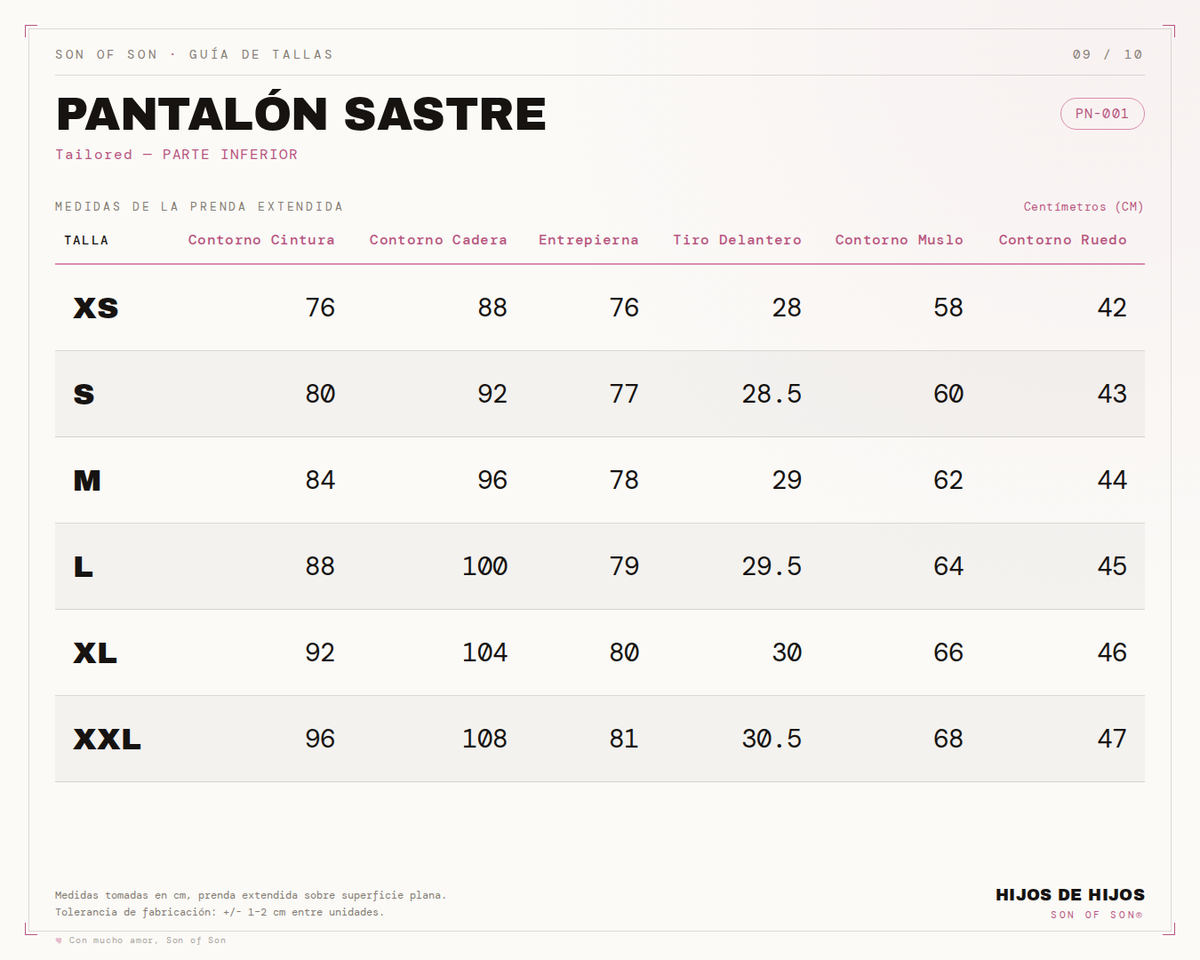Click the Entrepierna column header

588,240
